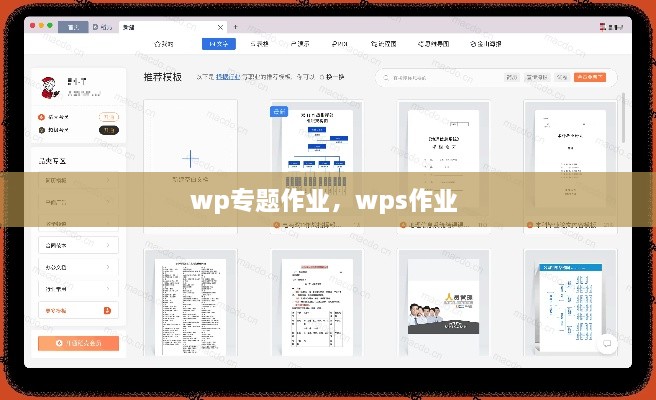Switch to the dark blue home tab

pyautogui.click(x=73, y=27)
